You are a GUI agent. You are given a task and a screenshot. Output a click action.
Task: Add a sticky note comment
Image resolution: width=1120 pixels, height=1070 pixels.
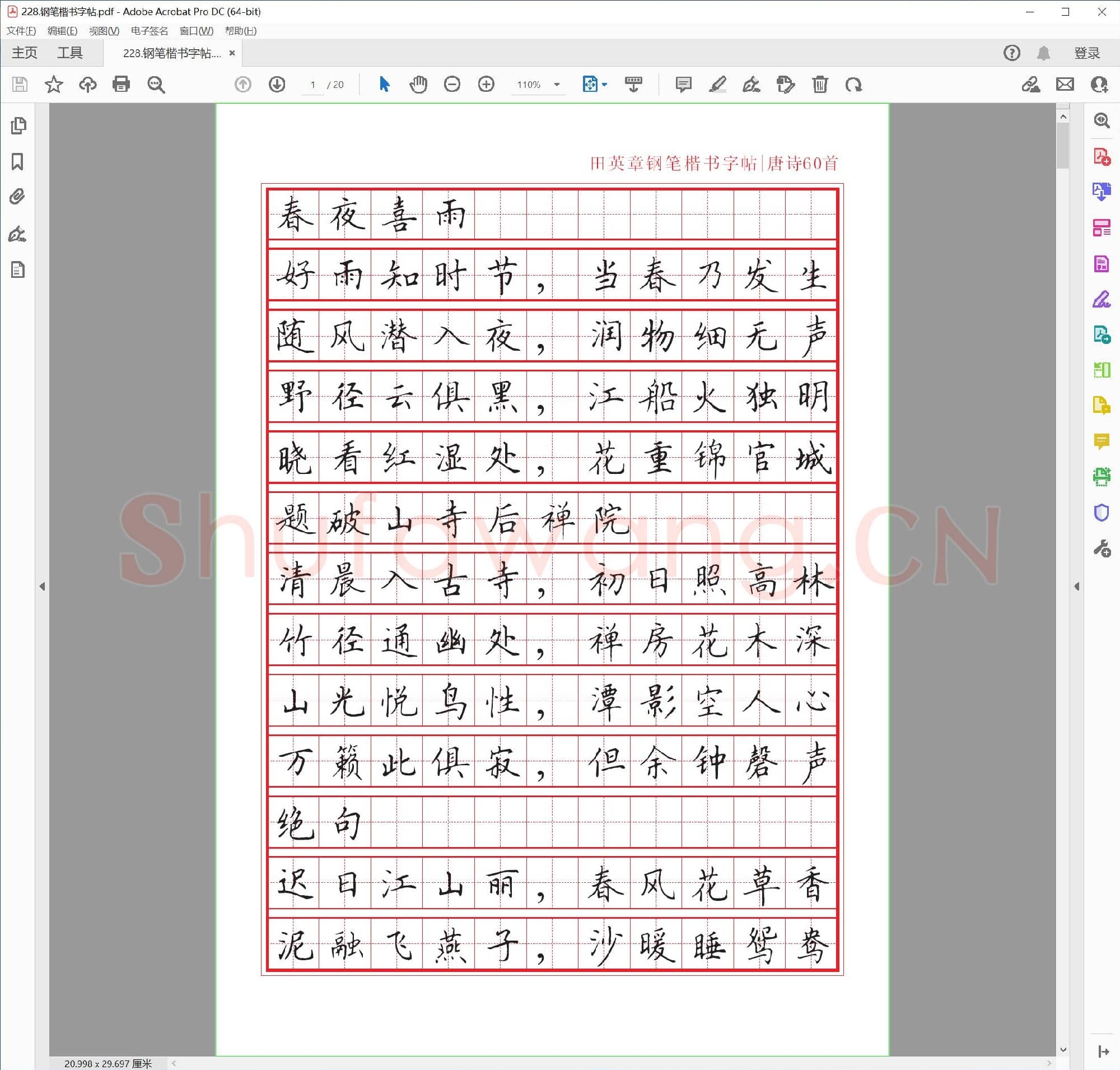point(683,85)
